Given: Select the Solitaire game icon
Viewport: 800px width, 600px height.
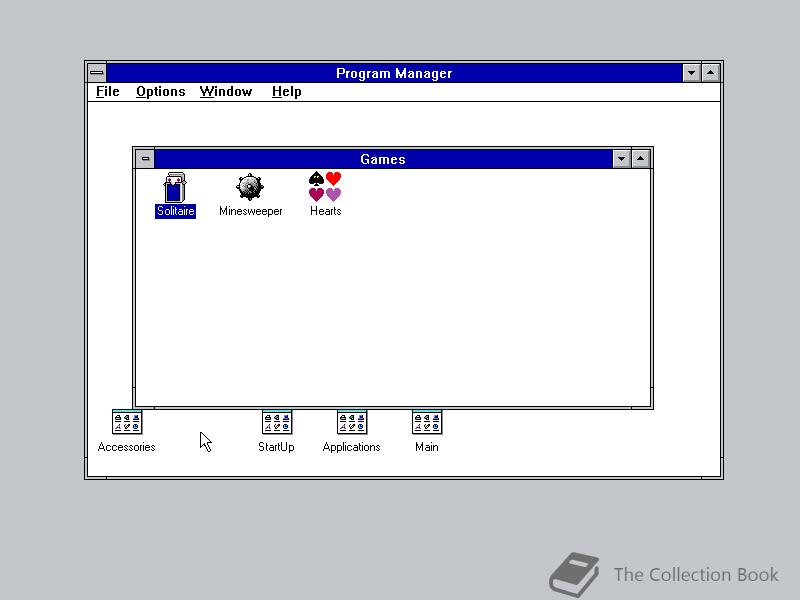Looking at the screenshot, I should (175, 187).
